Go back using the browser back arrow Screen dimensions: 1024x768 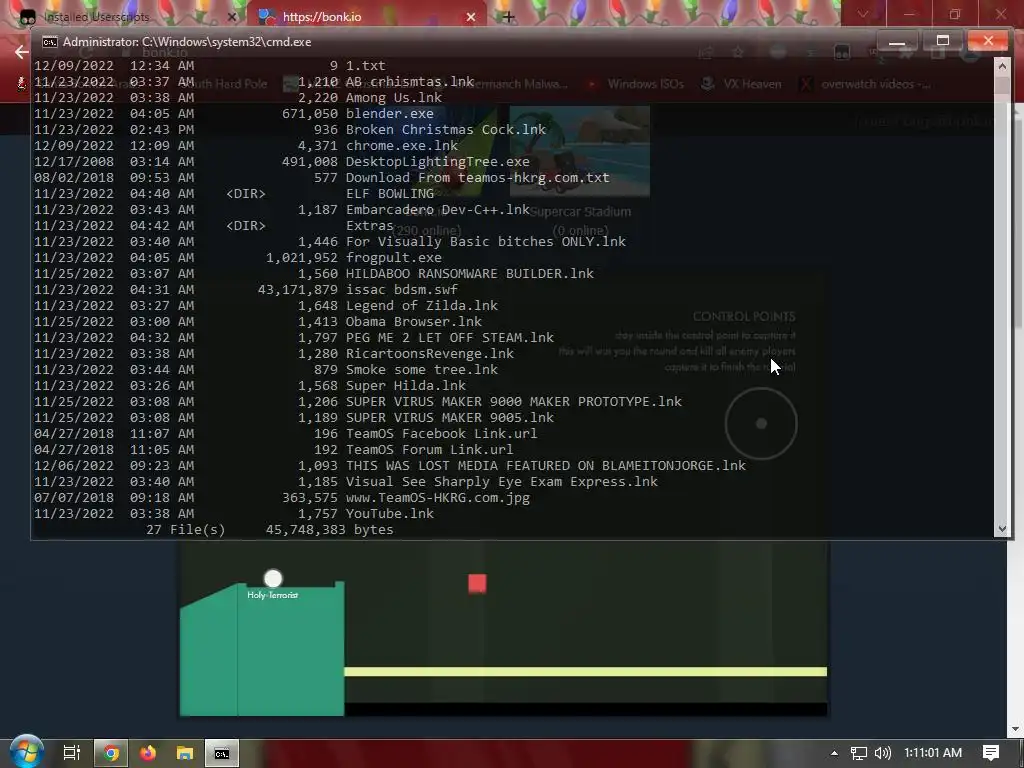click(x=21, y=52)
